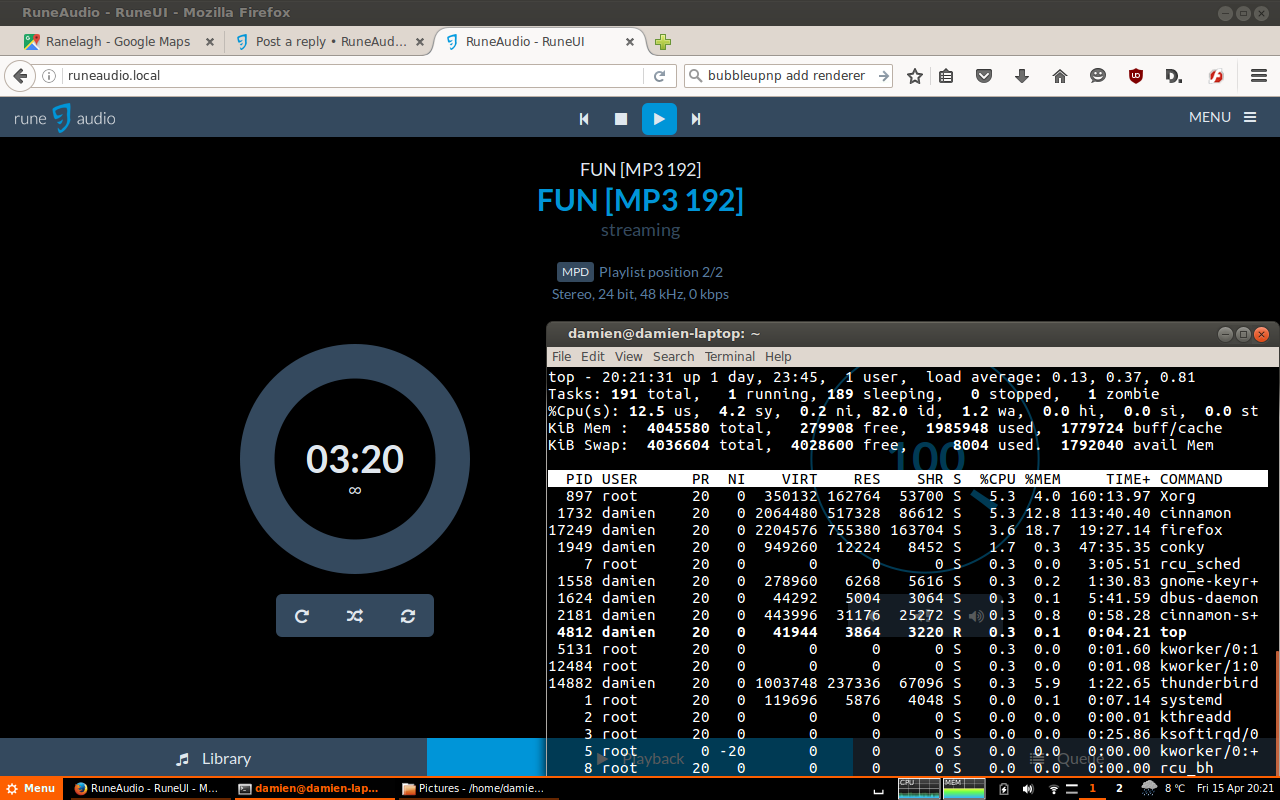Open the Cinnamon Menu button
The width and height of the screenshot is (1280, 800).
[x=30, y=788]
